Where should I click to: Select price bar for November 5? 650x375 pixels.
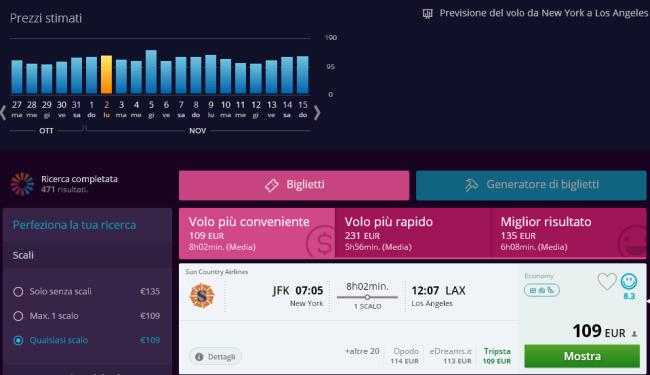151,72
